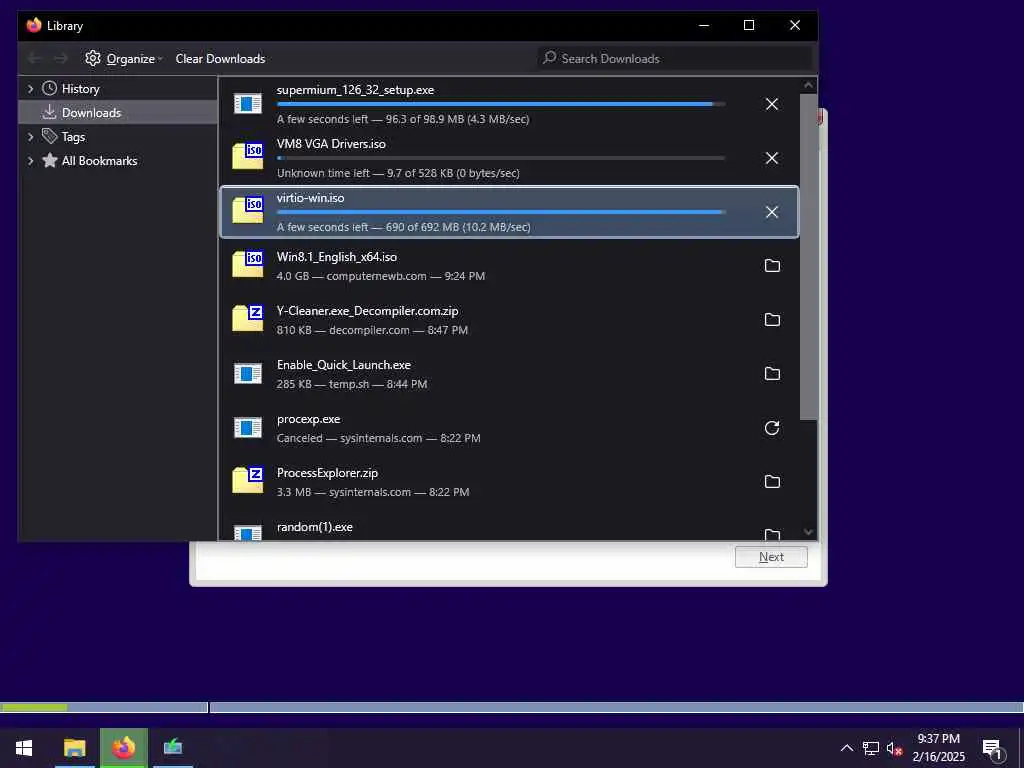Click Clear Downloads button

[220, 58]
